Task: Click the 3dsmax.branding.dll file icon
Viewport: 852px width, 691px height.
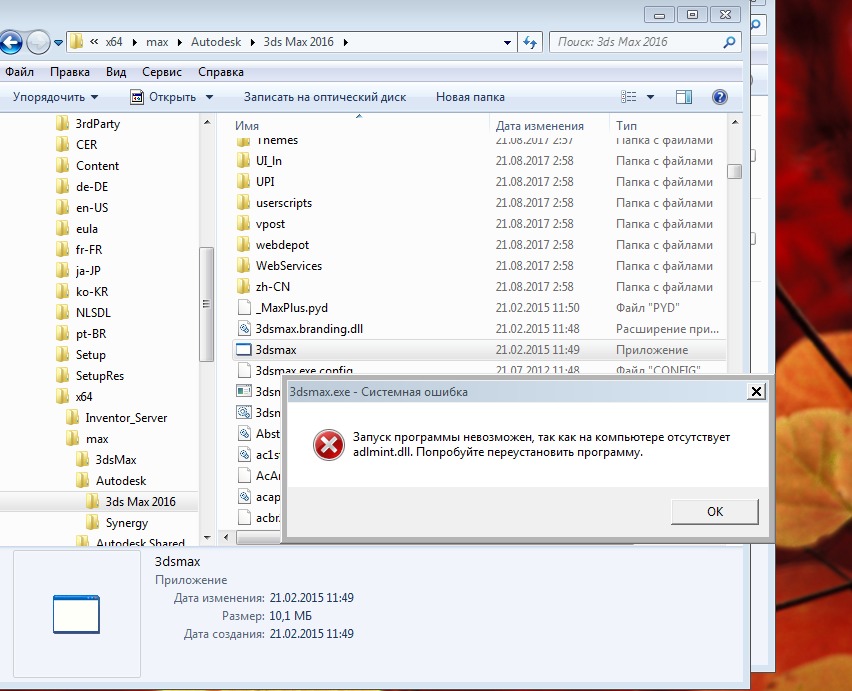Action: click(x=244, y=329)
